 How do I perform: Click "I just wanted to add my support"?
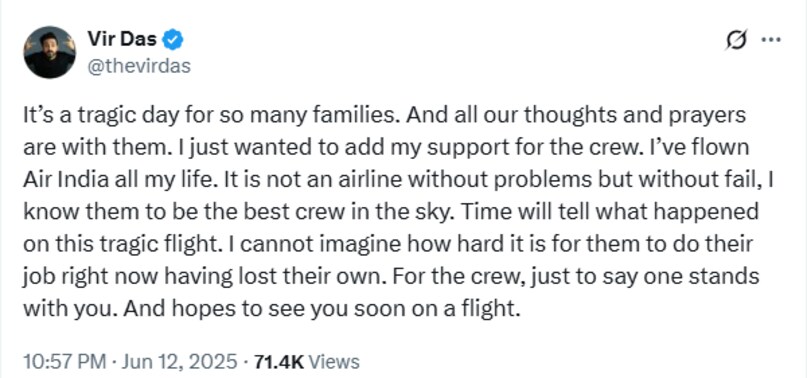pos(322,147)
